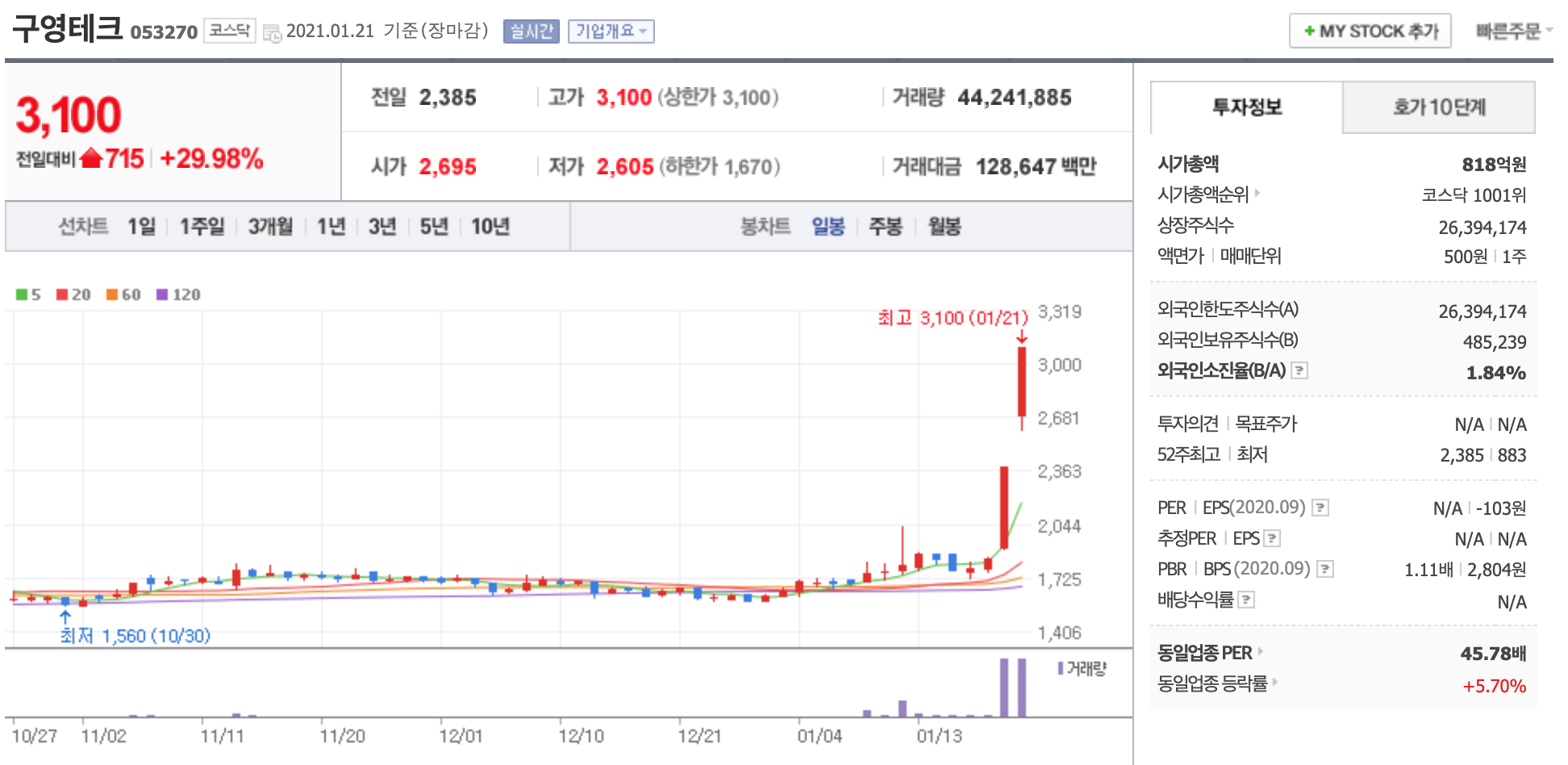Add stock with MY STOCK 추가
This screenshot has height=765, width=1568.
tap(1370, 31)
